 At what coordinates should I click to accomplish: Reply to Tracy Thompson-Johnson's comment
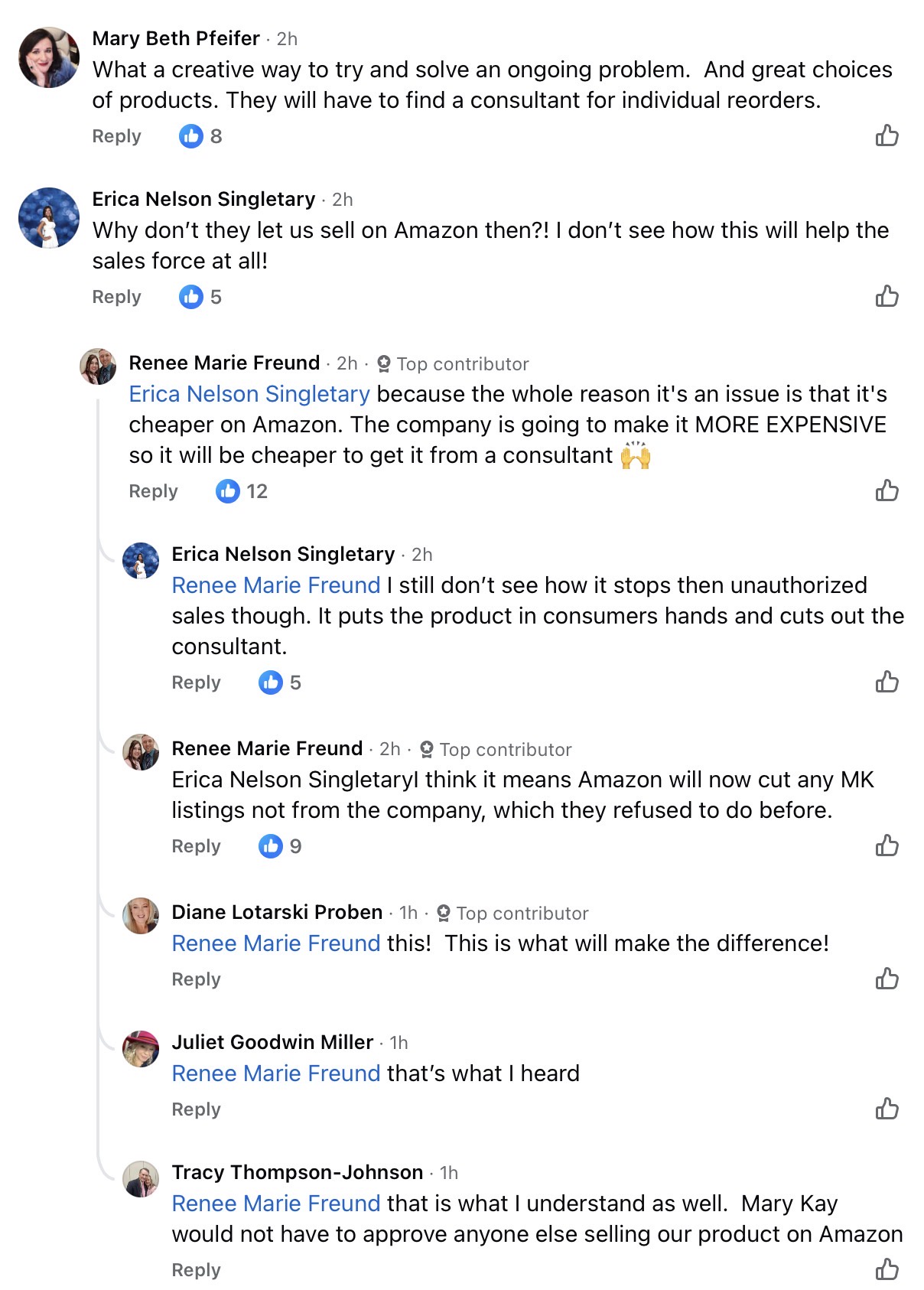(196, 1270)
